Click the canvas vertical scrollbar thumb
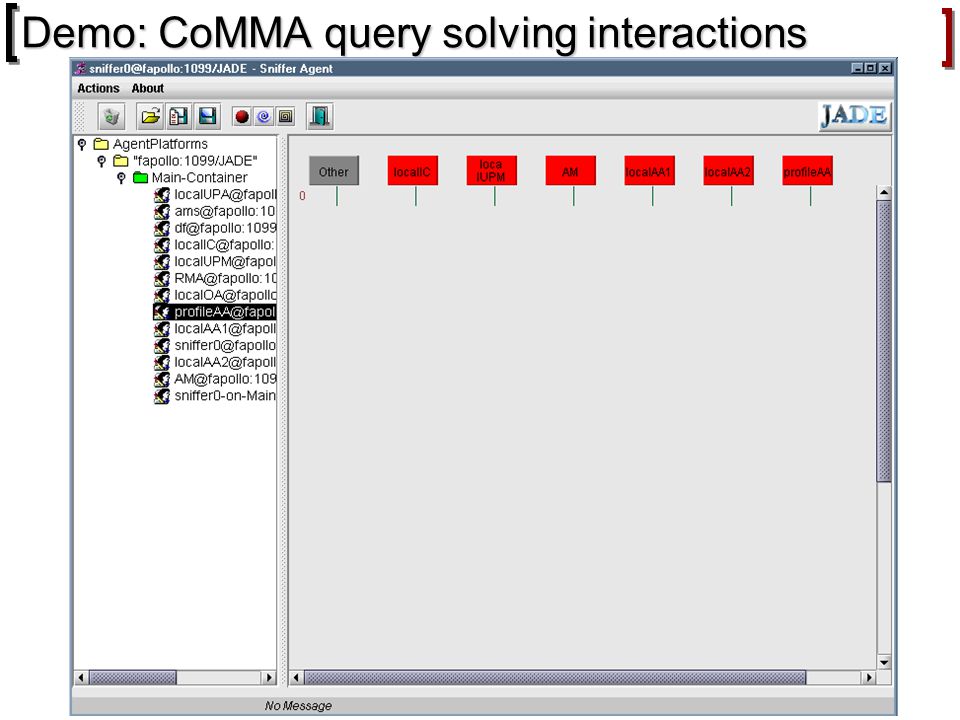The image size is (960, 720). (883, 341)
